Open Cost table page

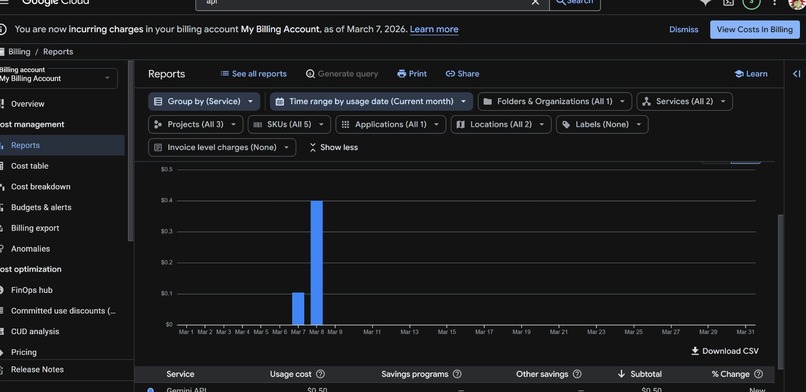click(x=30, y=166)
